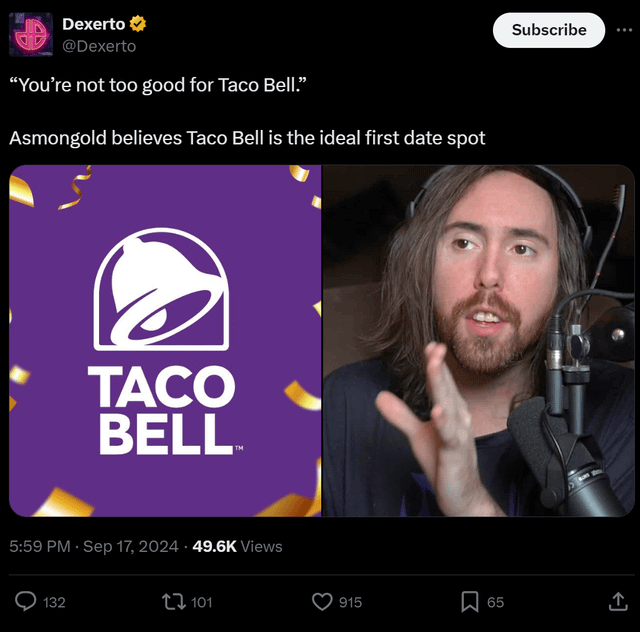
Task: Click the 915 likes count
Action: click(350, 603)
